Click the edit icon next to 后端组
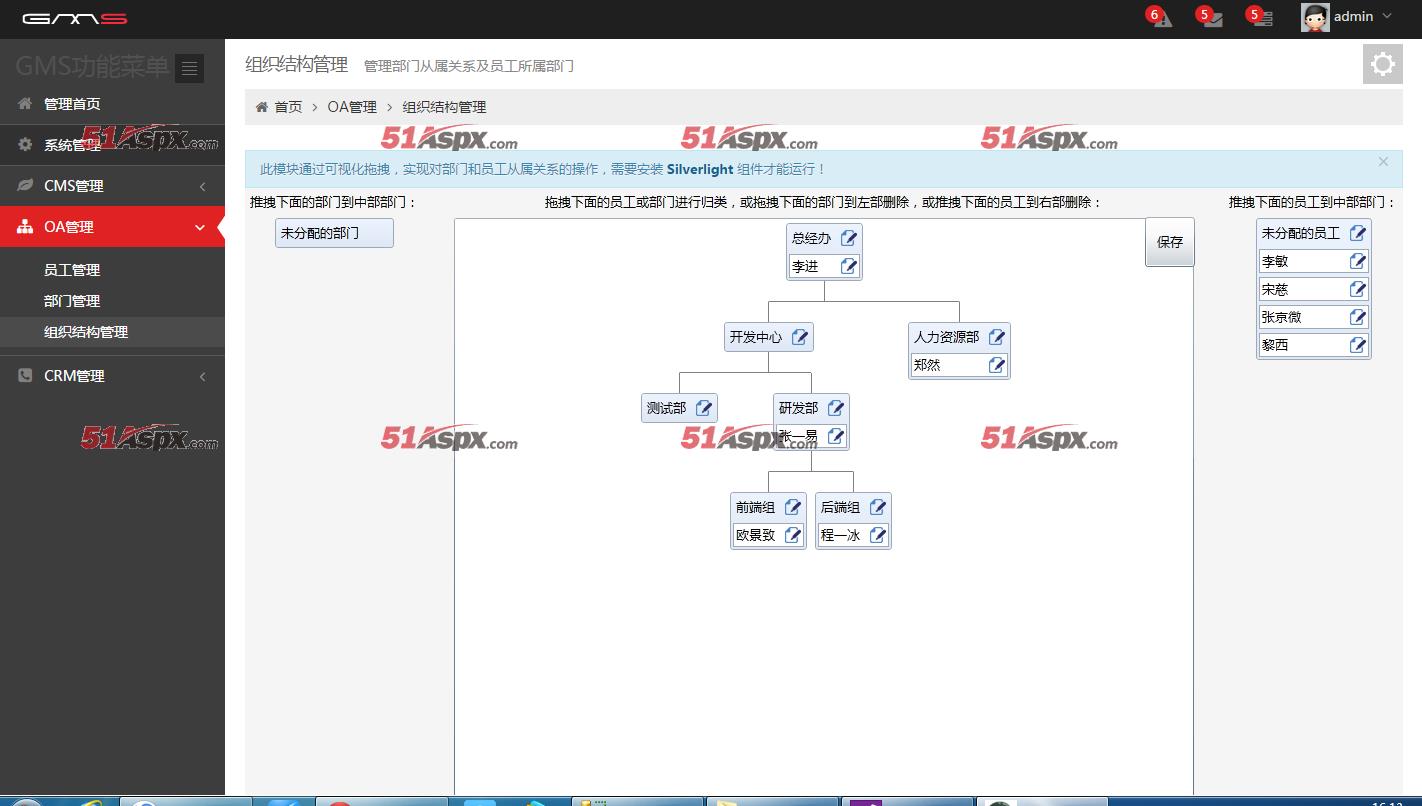The image size is (1422, 806). pos(878,507)
